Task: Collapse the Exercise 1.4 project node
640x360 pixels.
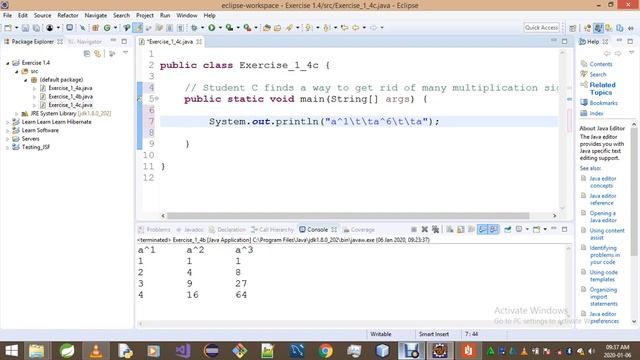Action: pyautogui.click(x=7, y=63)
